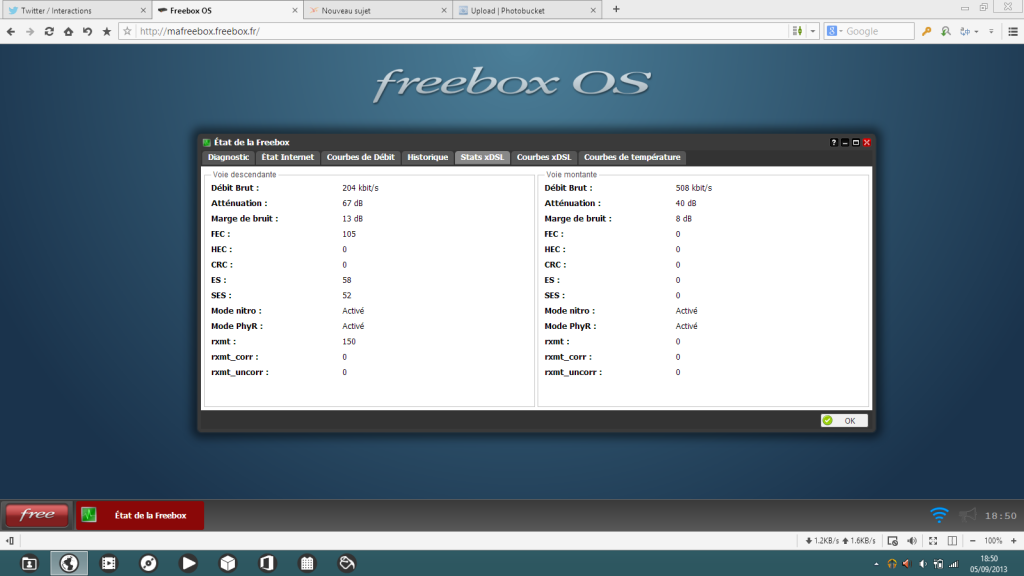Open a new browser tab

[616, 10]
